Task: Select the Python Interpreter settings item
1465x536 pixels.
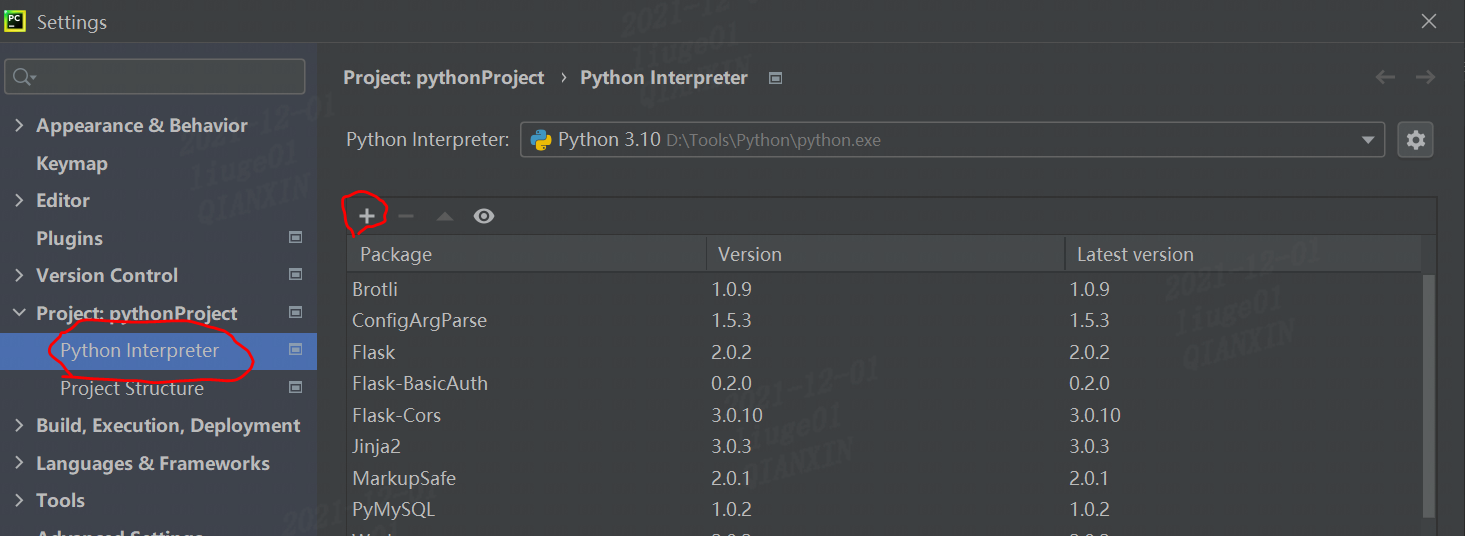Action: (139, 351)
